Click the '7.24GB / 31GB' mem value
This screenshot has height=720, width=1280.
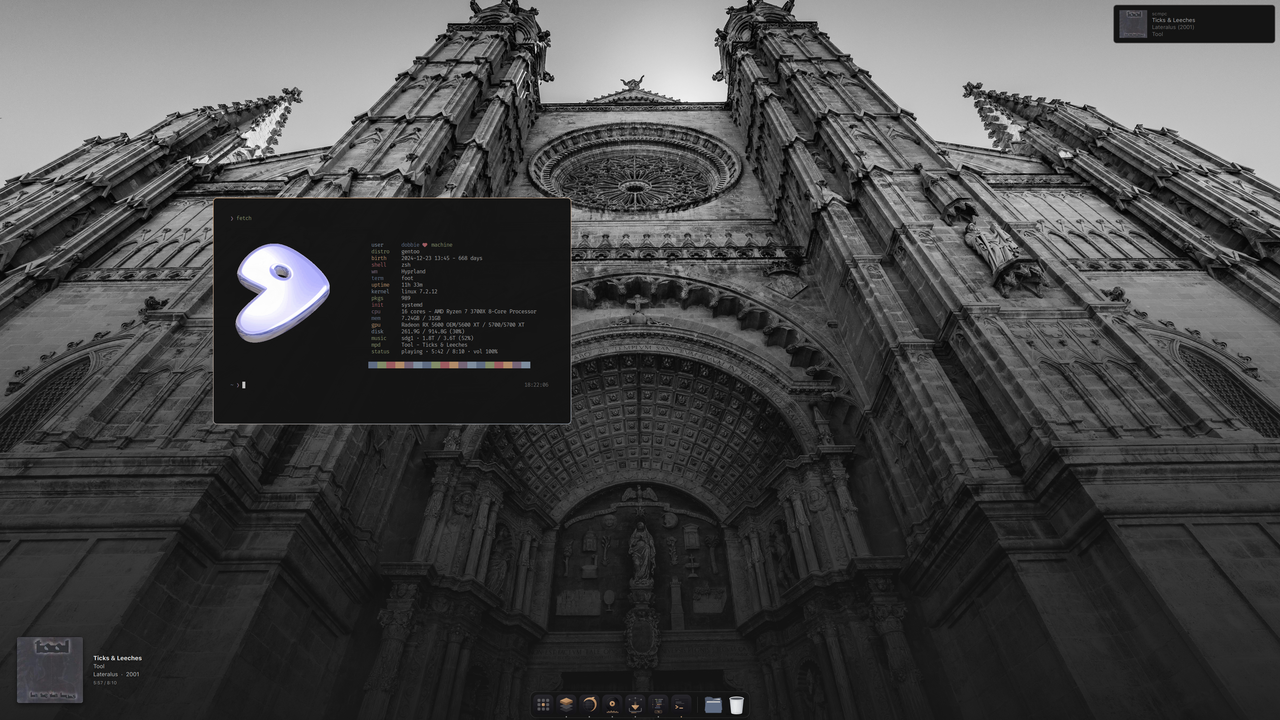click(x=421, y=318)
